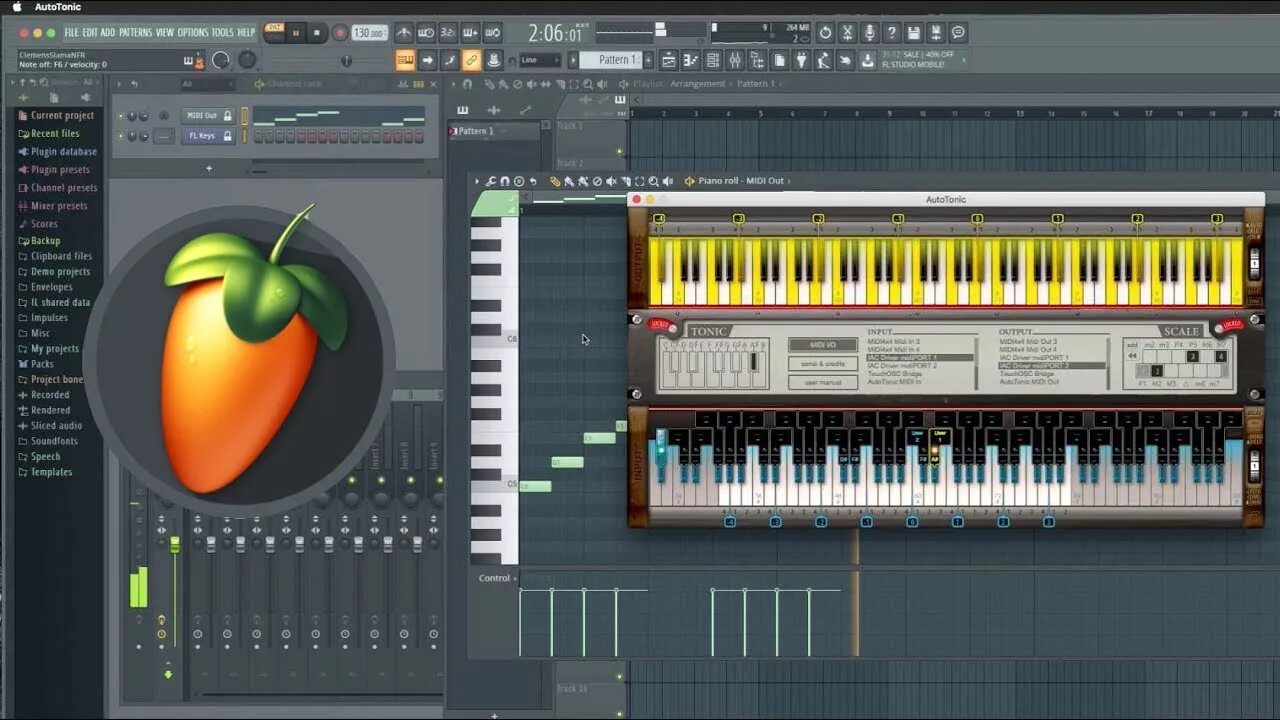The height and width of the screenshot is (720, 1280).
Task: Click the question mark help icon
Action: pos(891,32)
